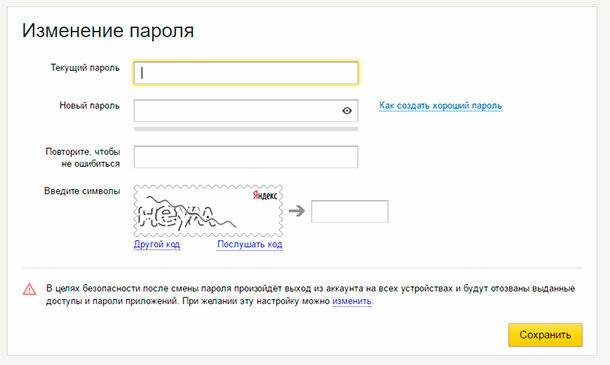Click the Изменение пароля heading
Image resolution: width=610 pixels, height=365 pixels.
tap(108, 31)
